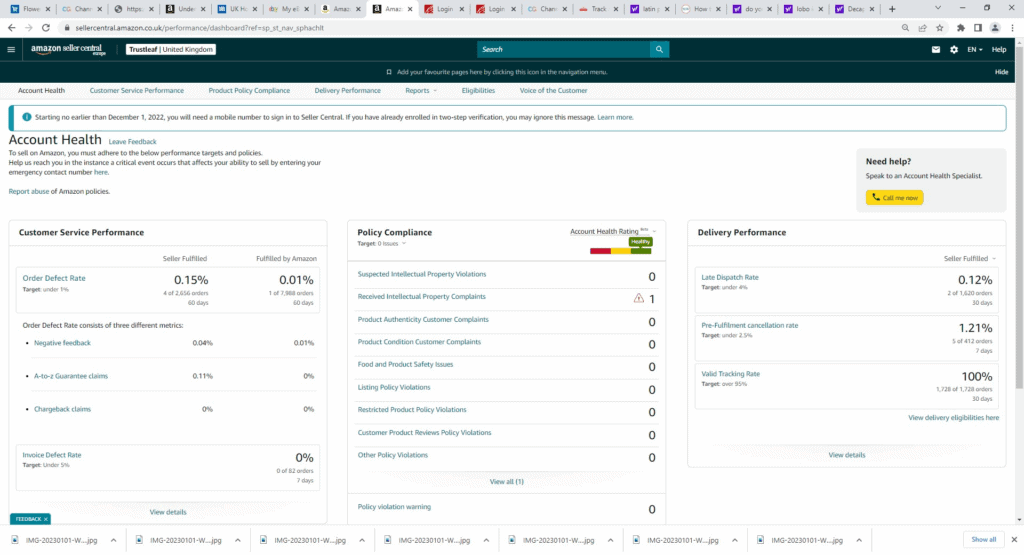The height and width of the screenshot is (555, 1024).
Task: Click the search magnifier button
Action: 659,49
